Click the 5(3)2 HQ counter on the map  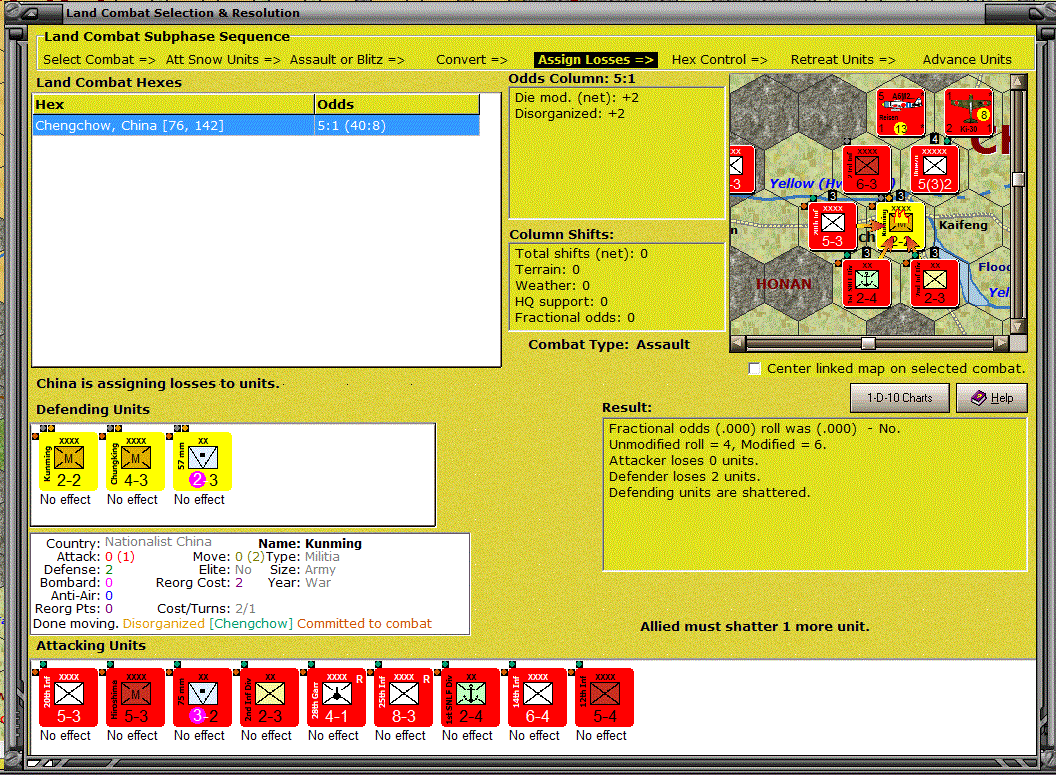pos(935,170)
